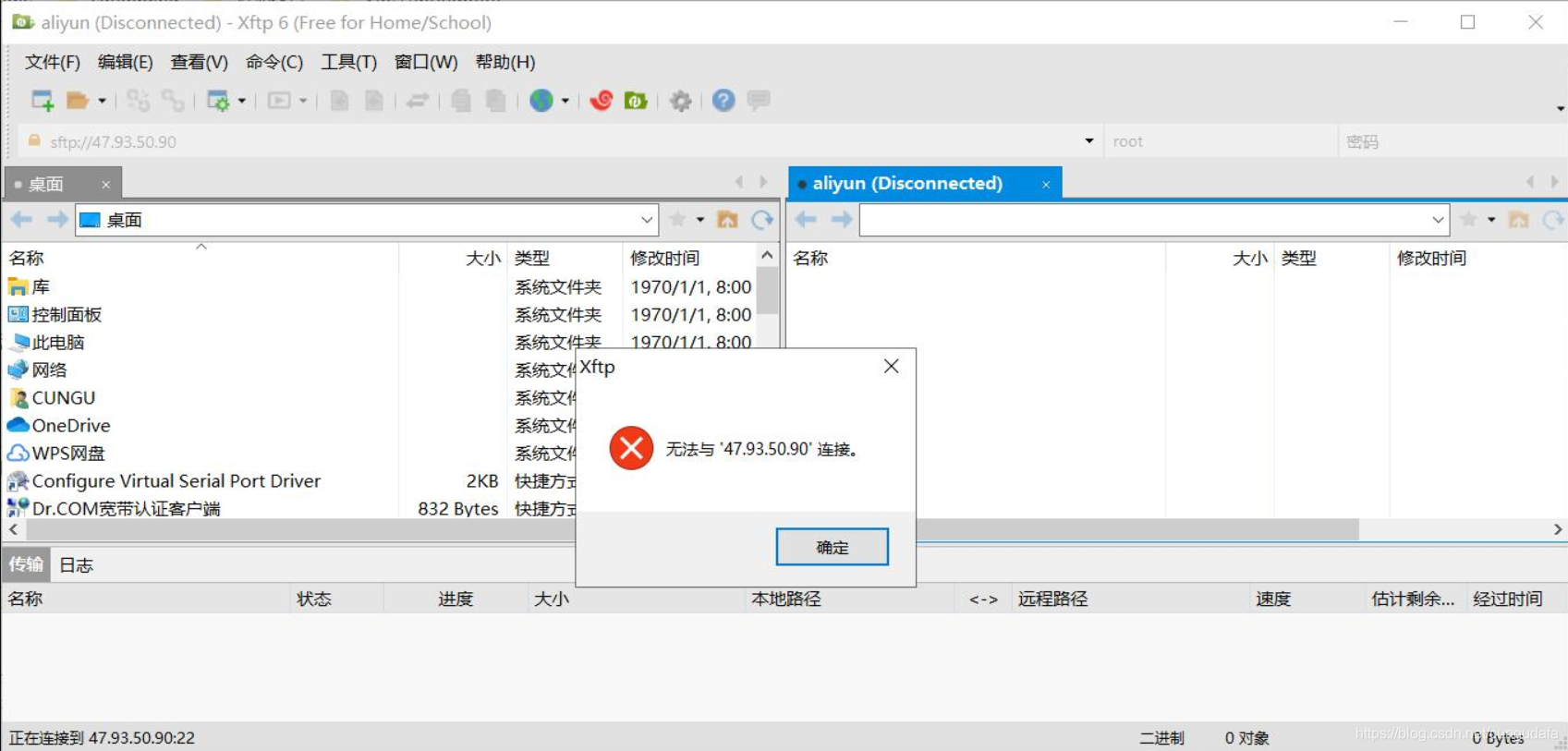Go back in the remote pane
Viewport: 1568px width, 751px height.
[806, 219]
